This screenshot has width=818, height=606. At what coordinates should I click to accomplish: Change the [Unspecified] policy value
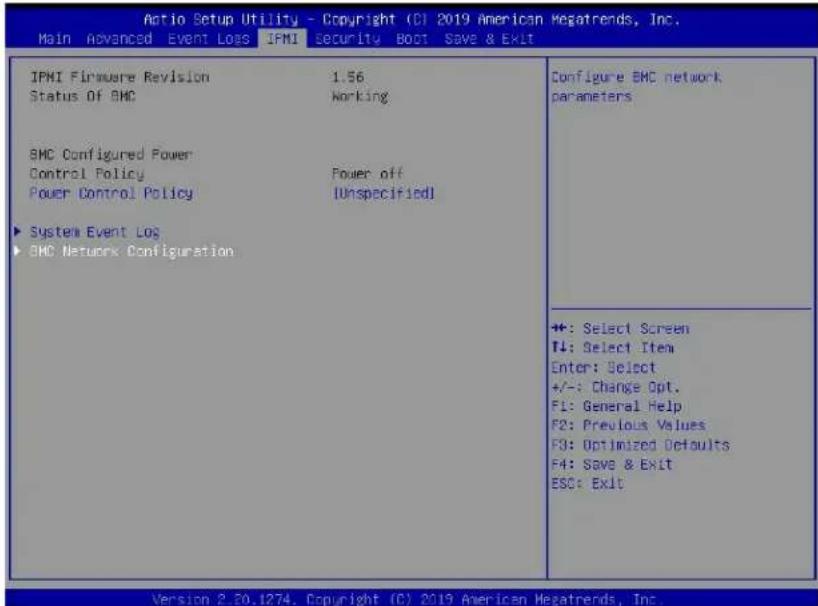coord(384,193)
